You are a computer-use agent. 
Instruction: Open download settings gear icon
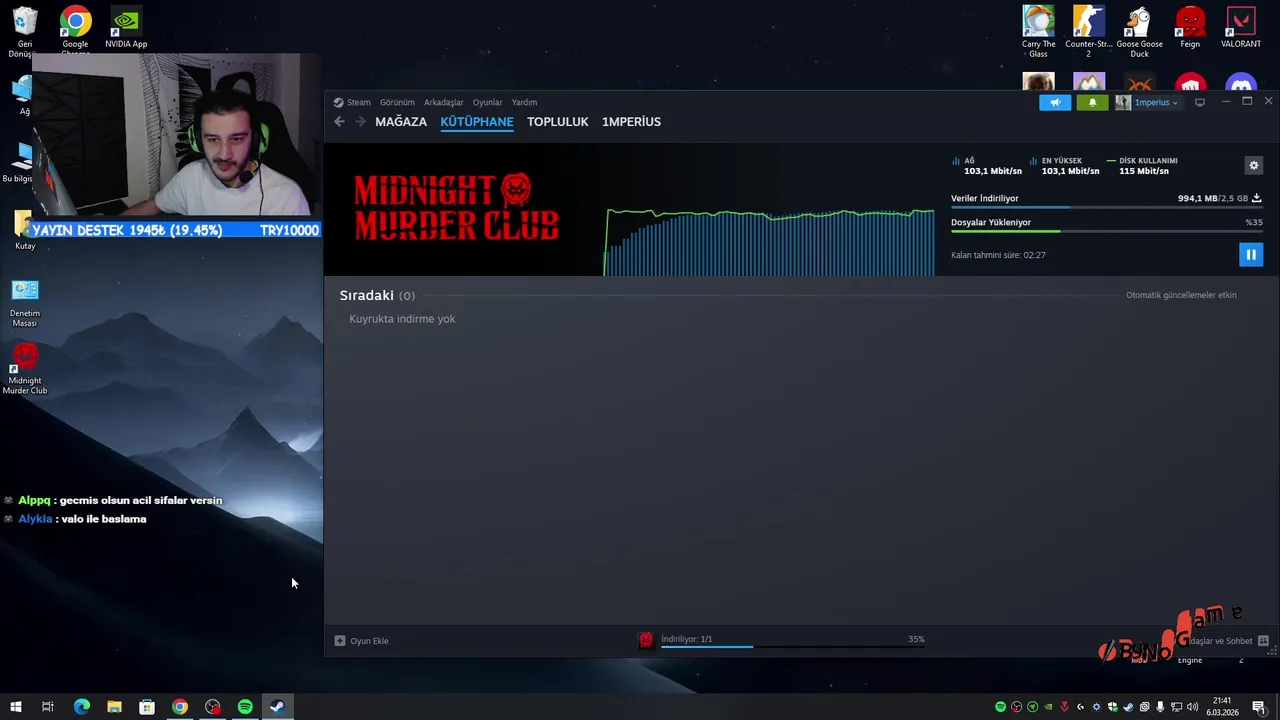coord(1254,165)
